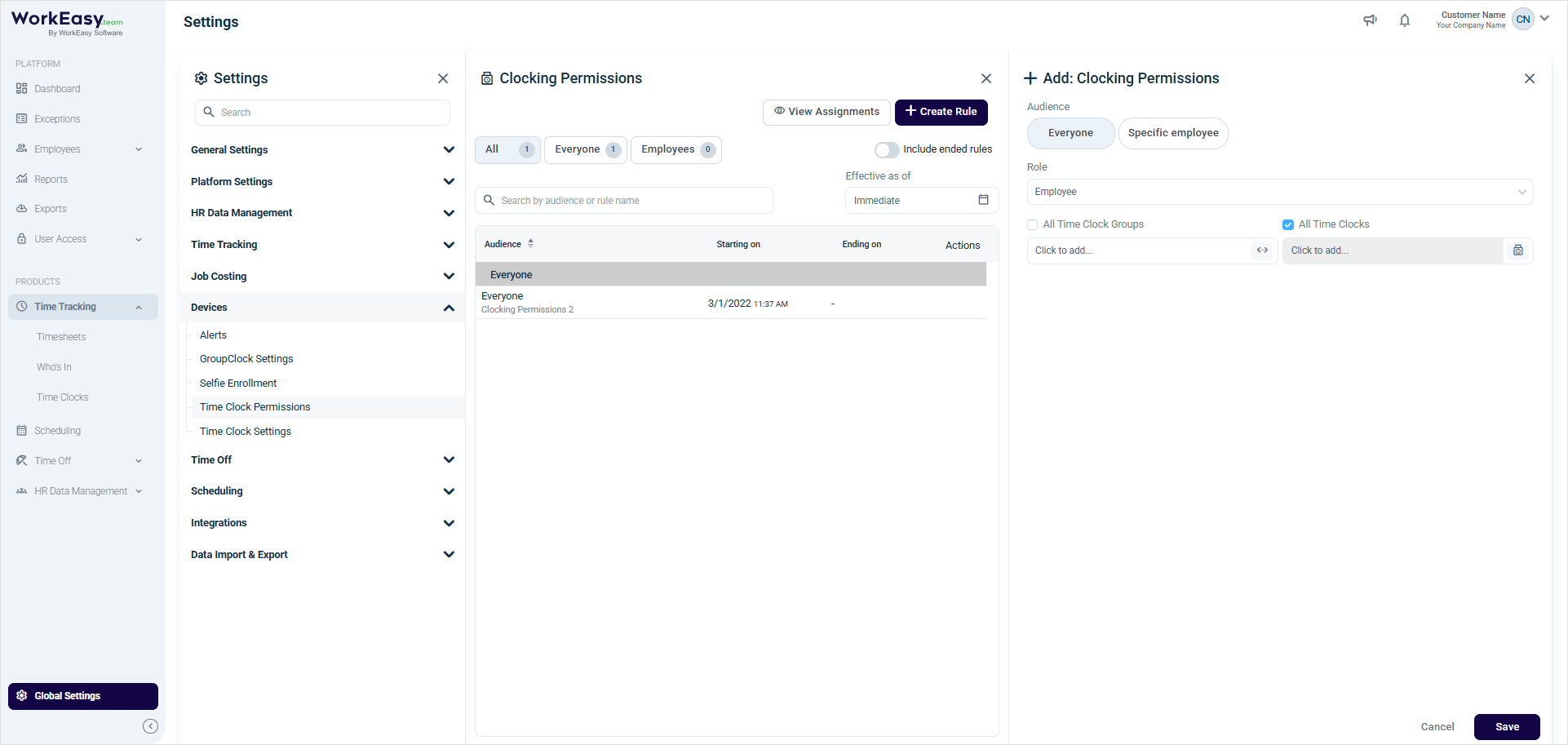Select the All filter tab
1568x745 pixels.
tap(507, 150)
